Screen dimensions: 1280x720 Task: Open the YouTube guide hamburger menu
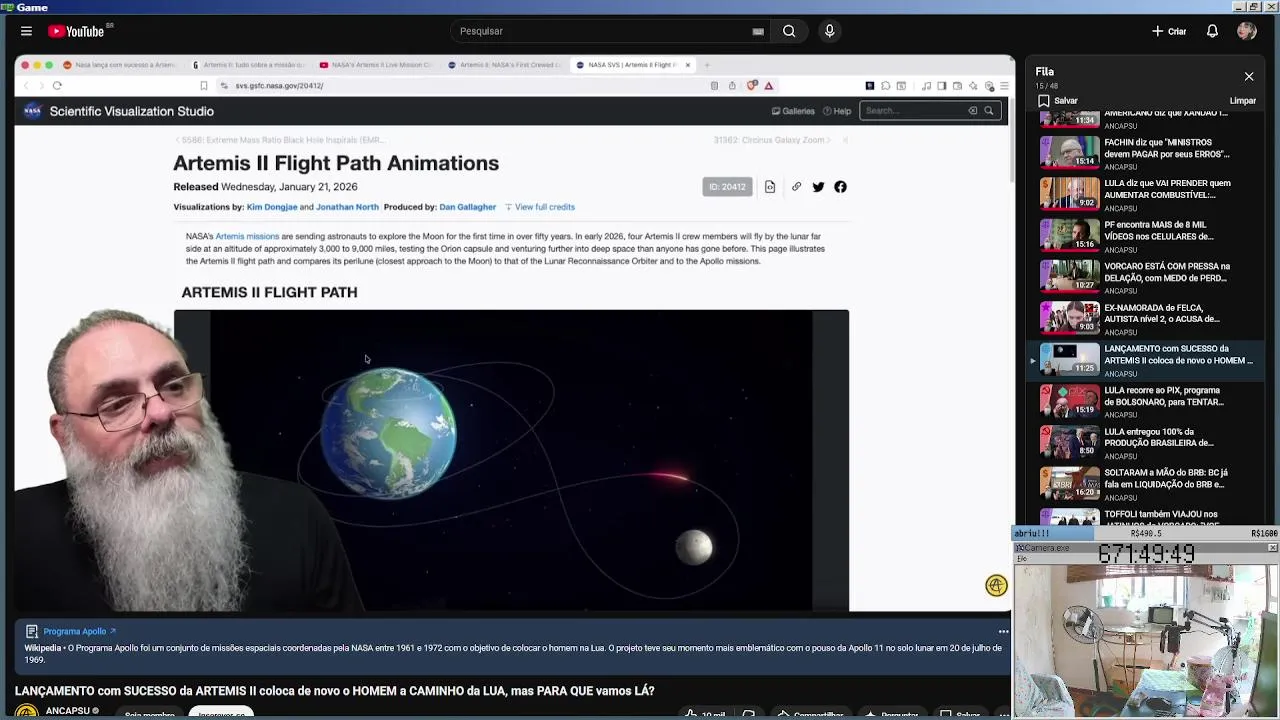(26, 31)
